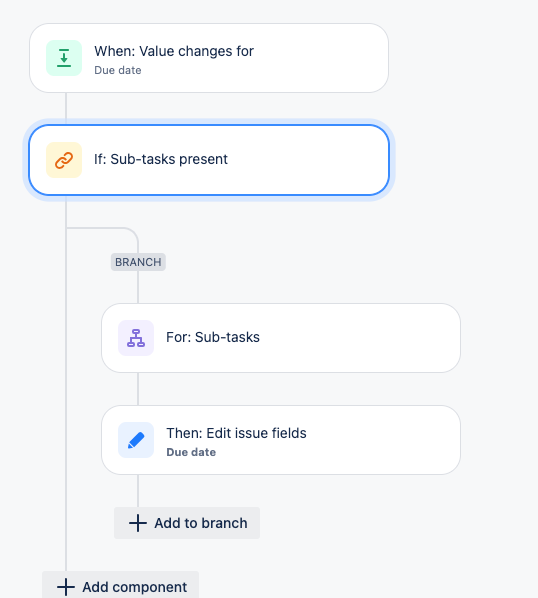Click the orange chain-link condition icon
538x598 pixels.
coord(64,160)
